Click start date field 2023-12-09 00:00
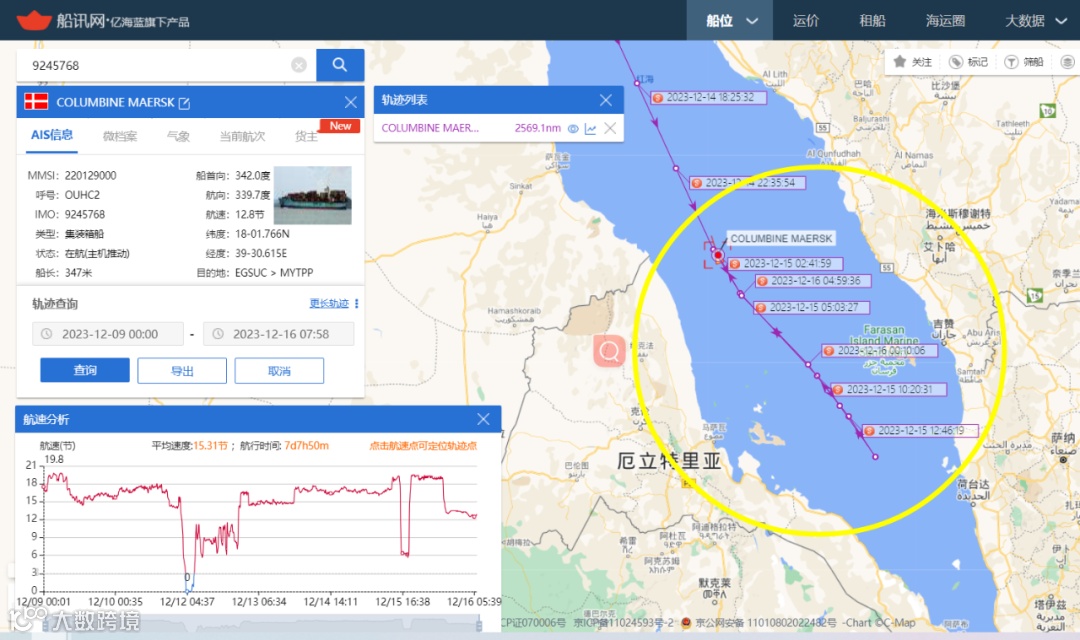The image size is (1080, 640). 108,333
